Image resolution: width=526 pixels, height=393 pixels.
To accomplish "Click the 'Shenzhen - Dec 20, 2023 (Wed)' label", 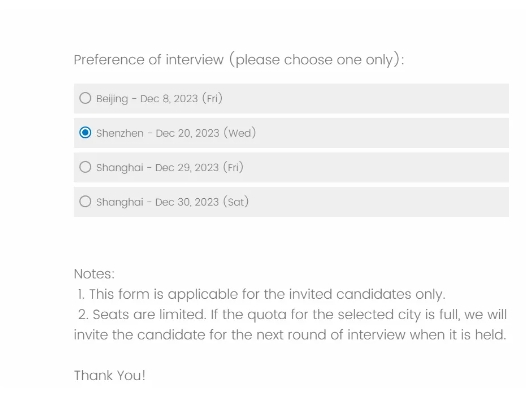I will tap(176, 133).
